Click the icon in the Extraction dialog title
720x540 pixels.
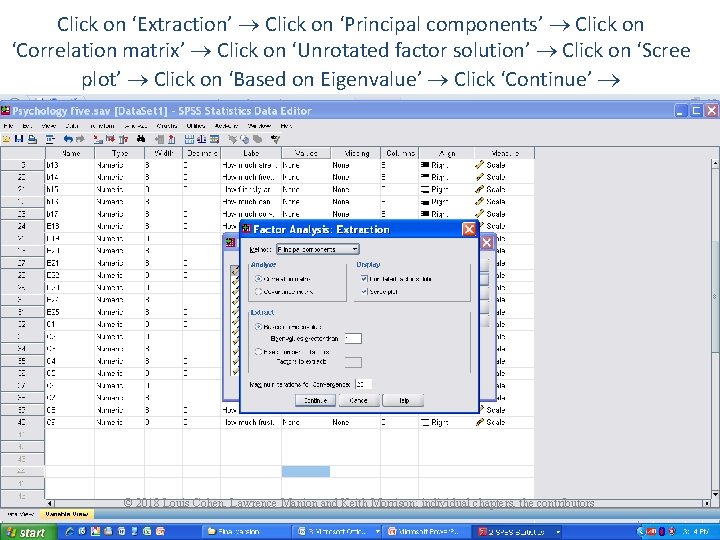[247, 229]
